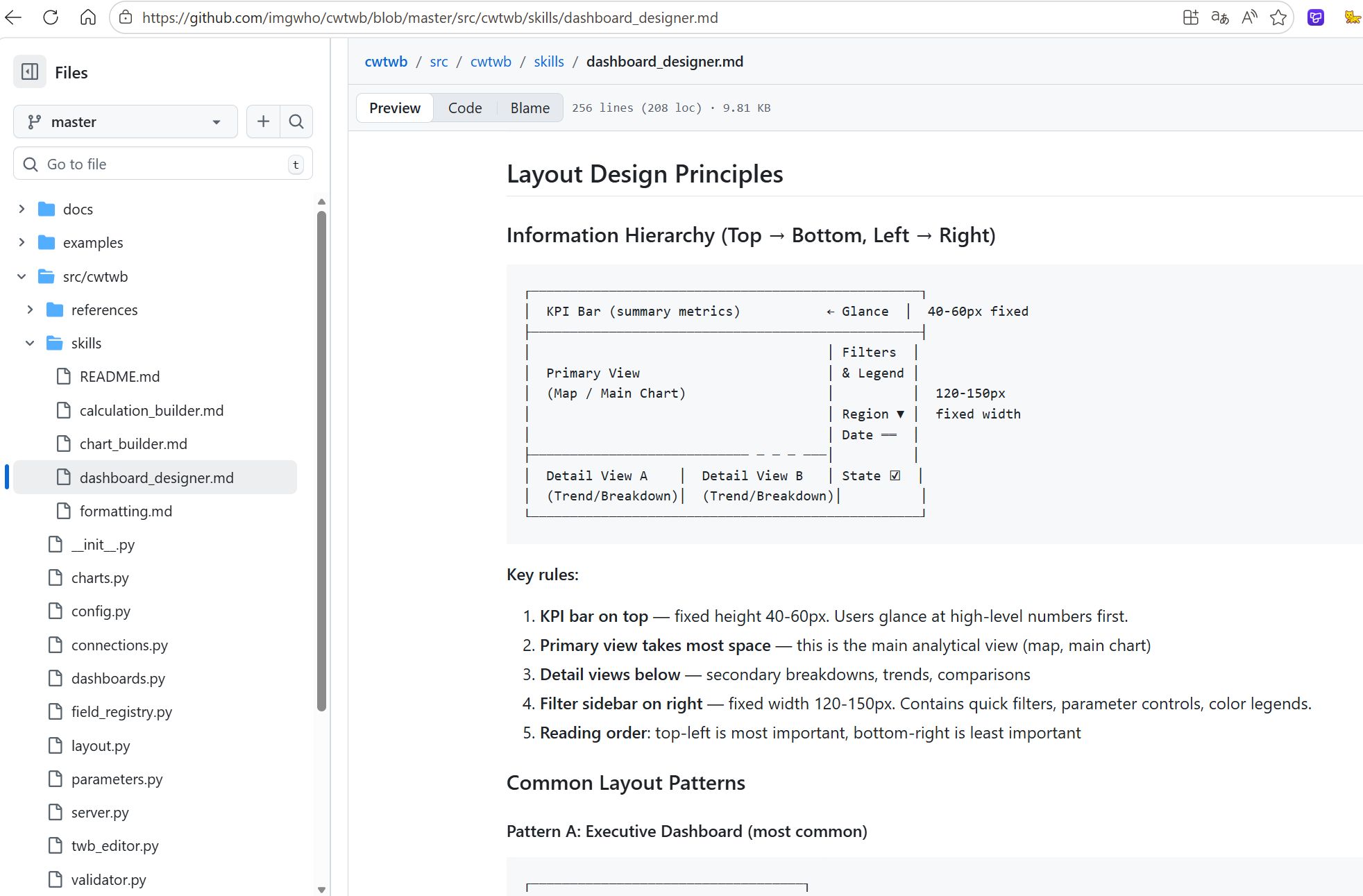Go back with the browser back arrow
Screen dimensions: 1363x896
tap(13, 17)
